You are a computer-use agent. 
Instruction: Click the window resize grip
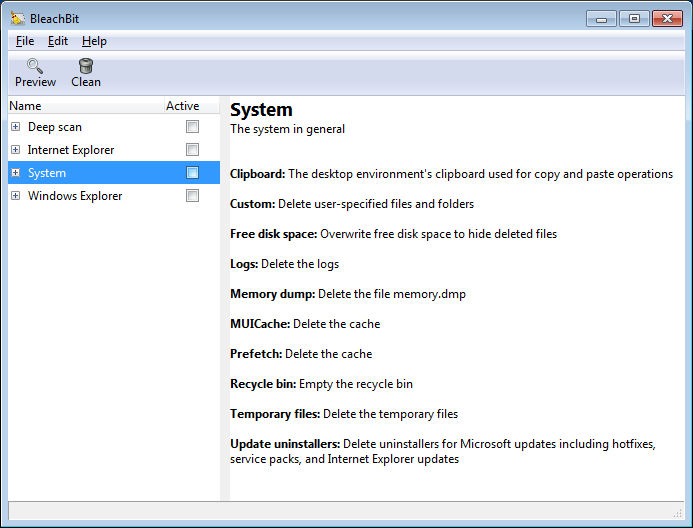coord(678,513)
